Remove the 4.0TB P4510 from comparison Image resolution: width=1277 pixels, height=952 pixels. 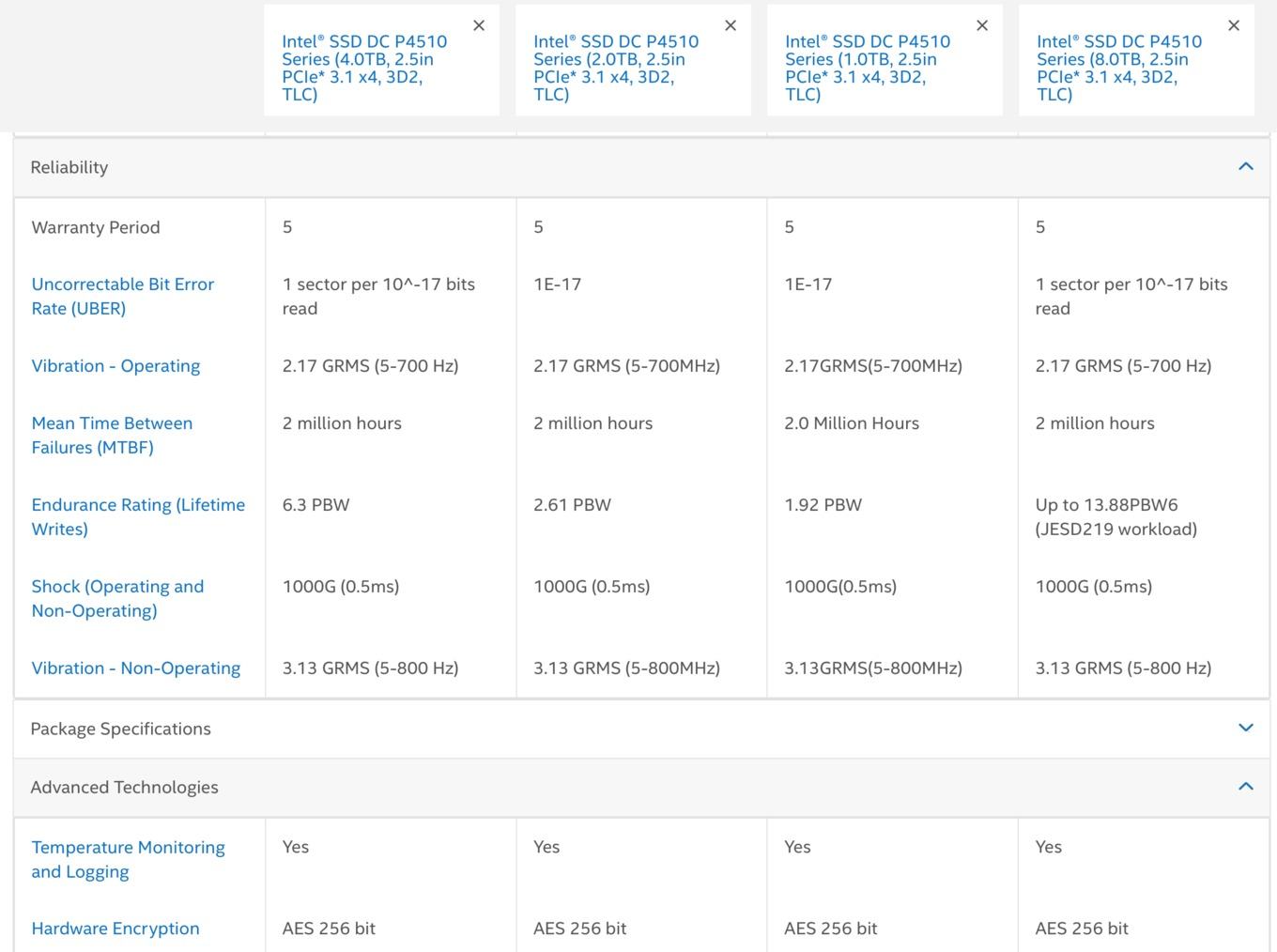(x=479, y=25)
